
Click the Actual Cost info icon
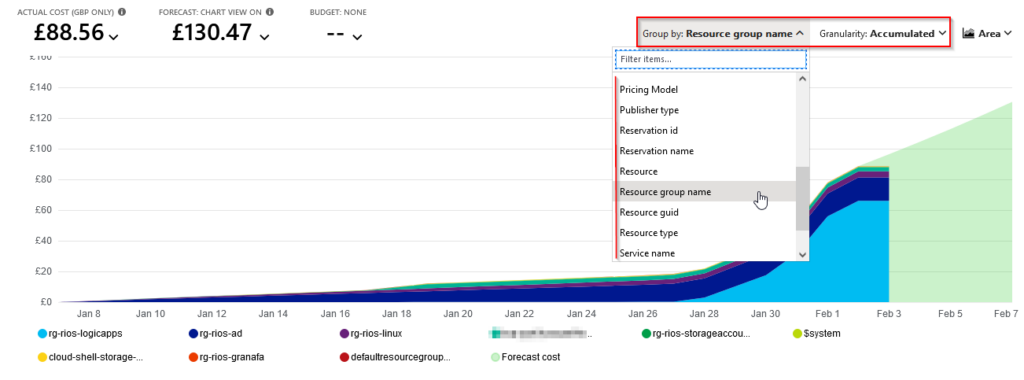[122, 12]
